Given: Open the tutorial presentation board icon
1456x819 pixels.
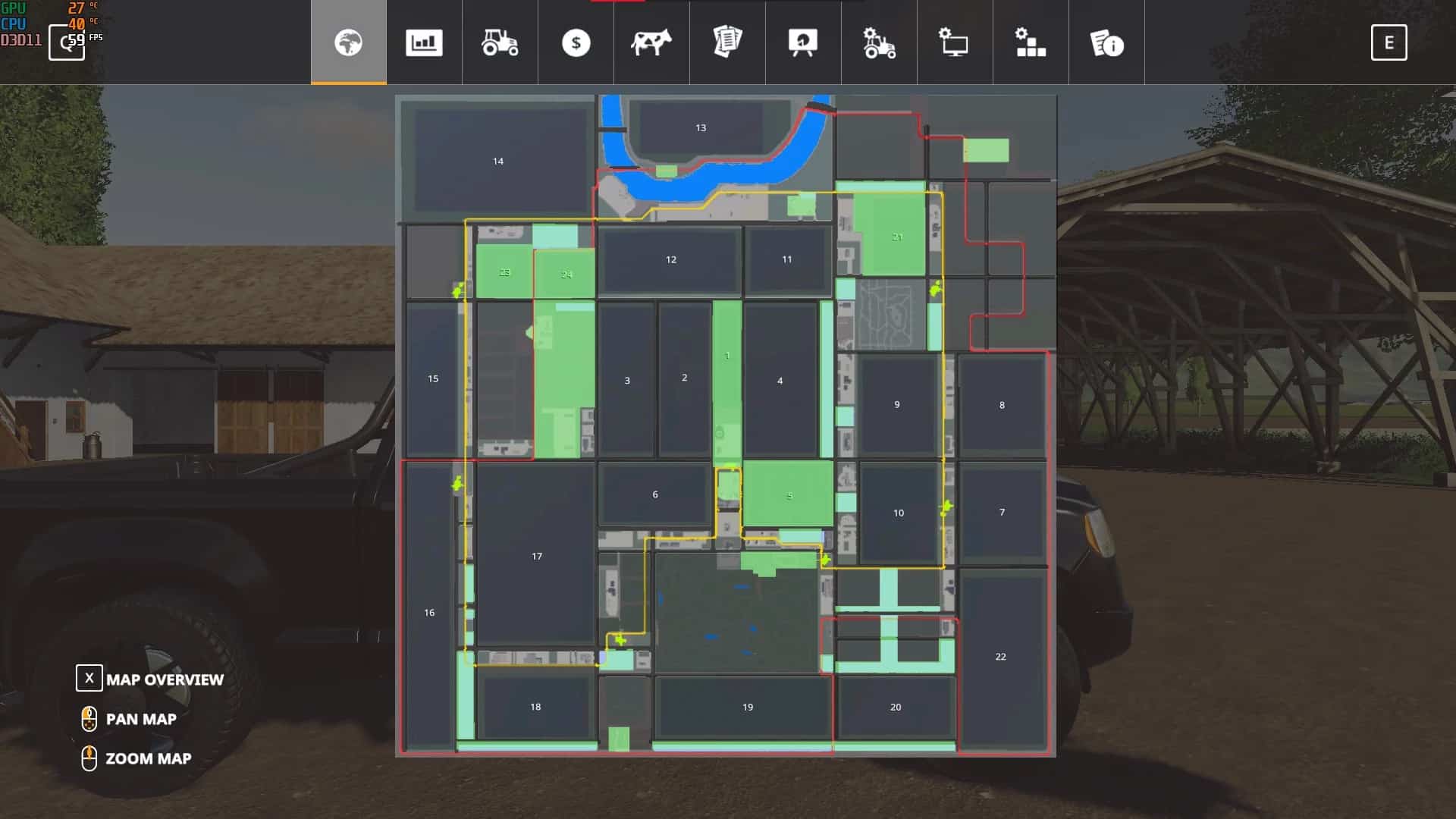Looking at the screenshot, I should point(803,42).
